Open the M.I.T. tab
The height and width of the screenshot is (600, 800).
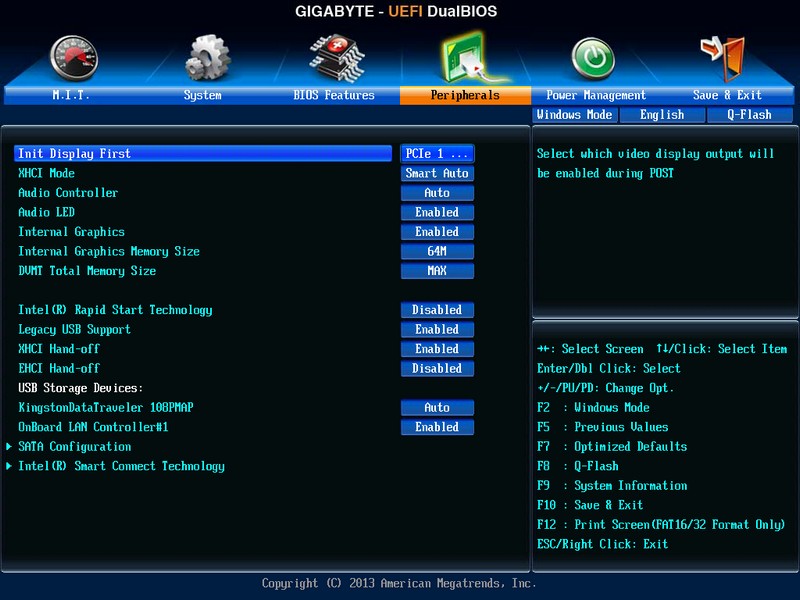tap(70, 95)
